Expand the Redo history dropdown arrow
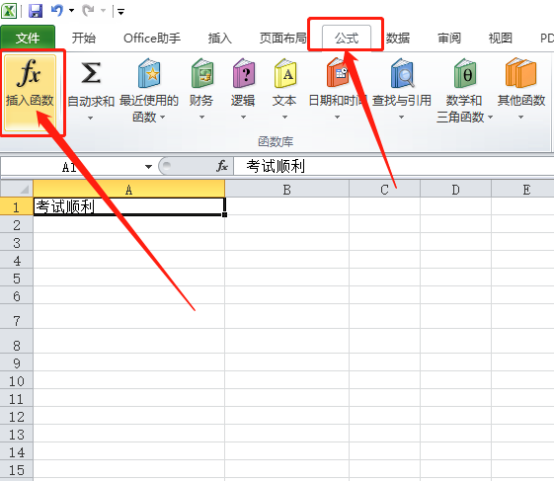Viewport: 554px width, 481px height. click(103, 11)
